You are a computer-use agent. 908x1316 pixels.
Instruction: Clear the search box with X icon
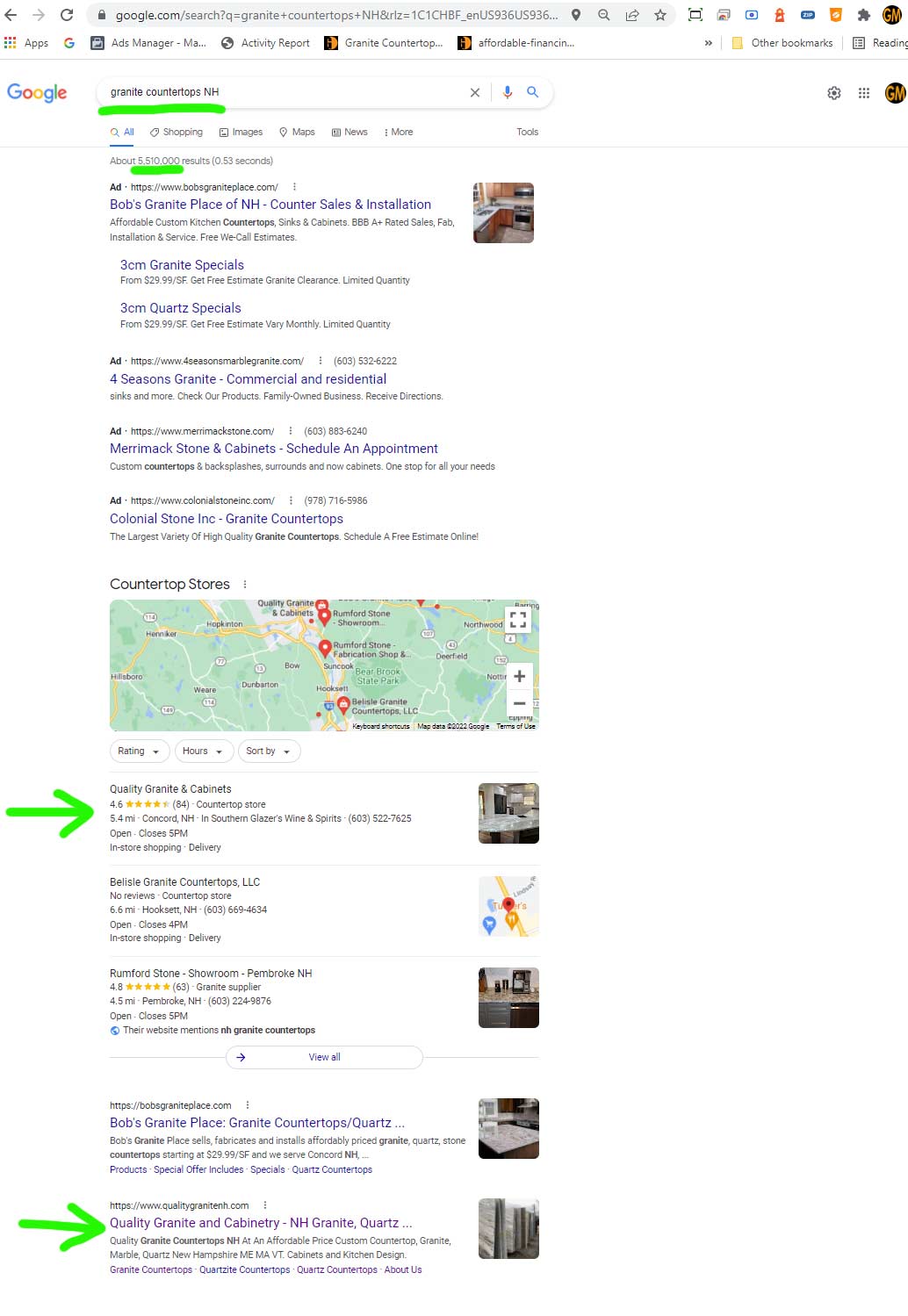pos(475,92)
